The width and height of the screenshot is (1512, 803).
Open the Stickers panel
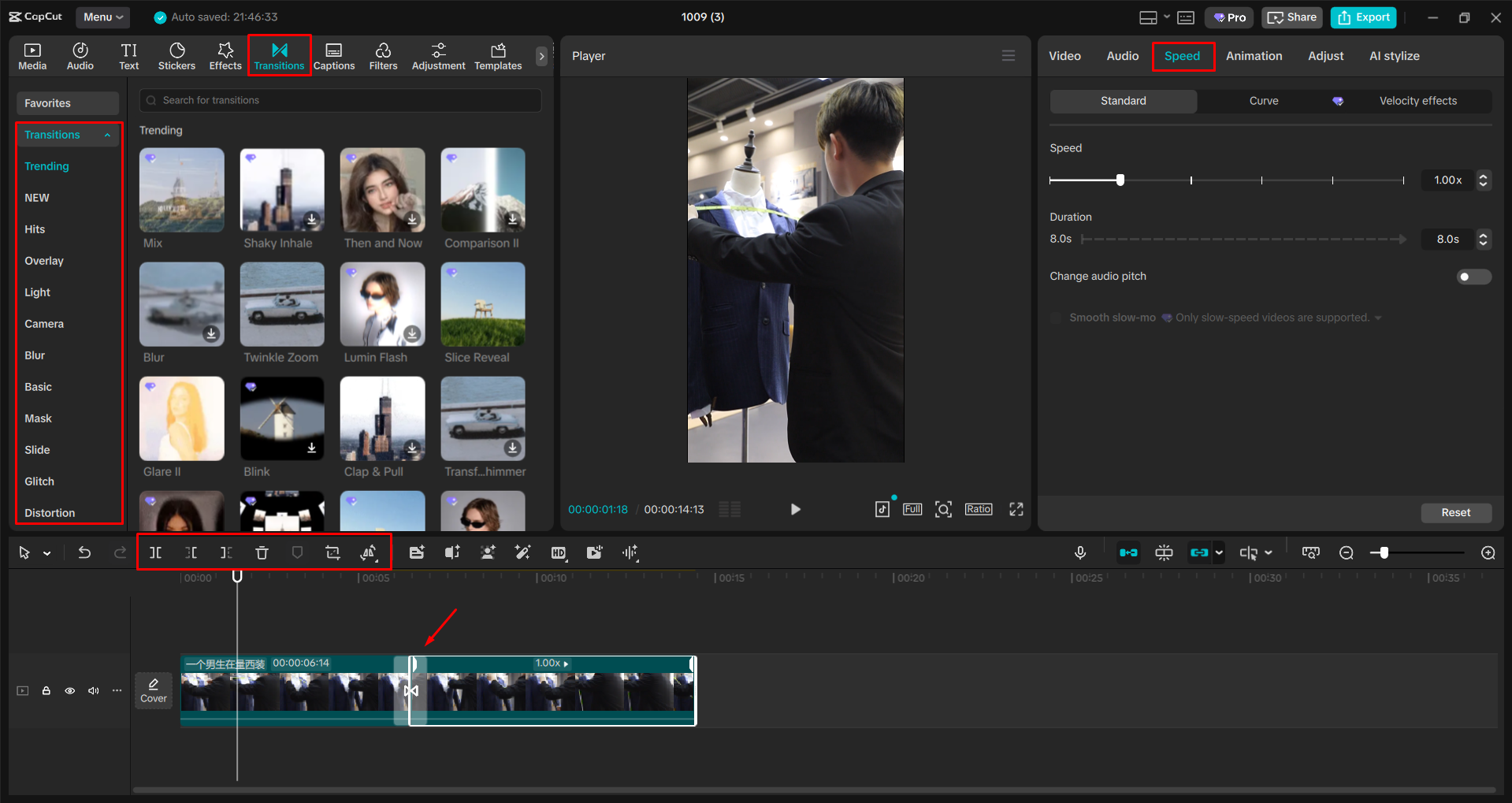point(176,55)
